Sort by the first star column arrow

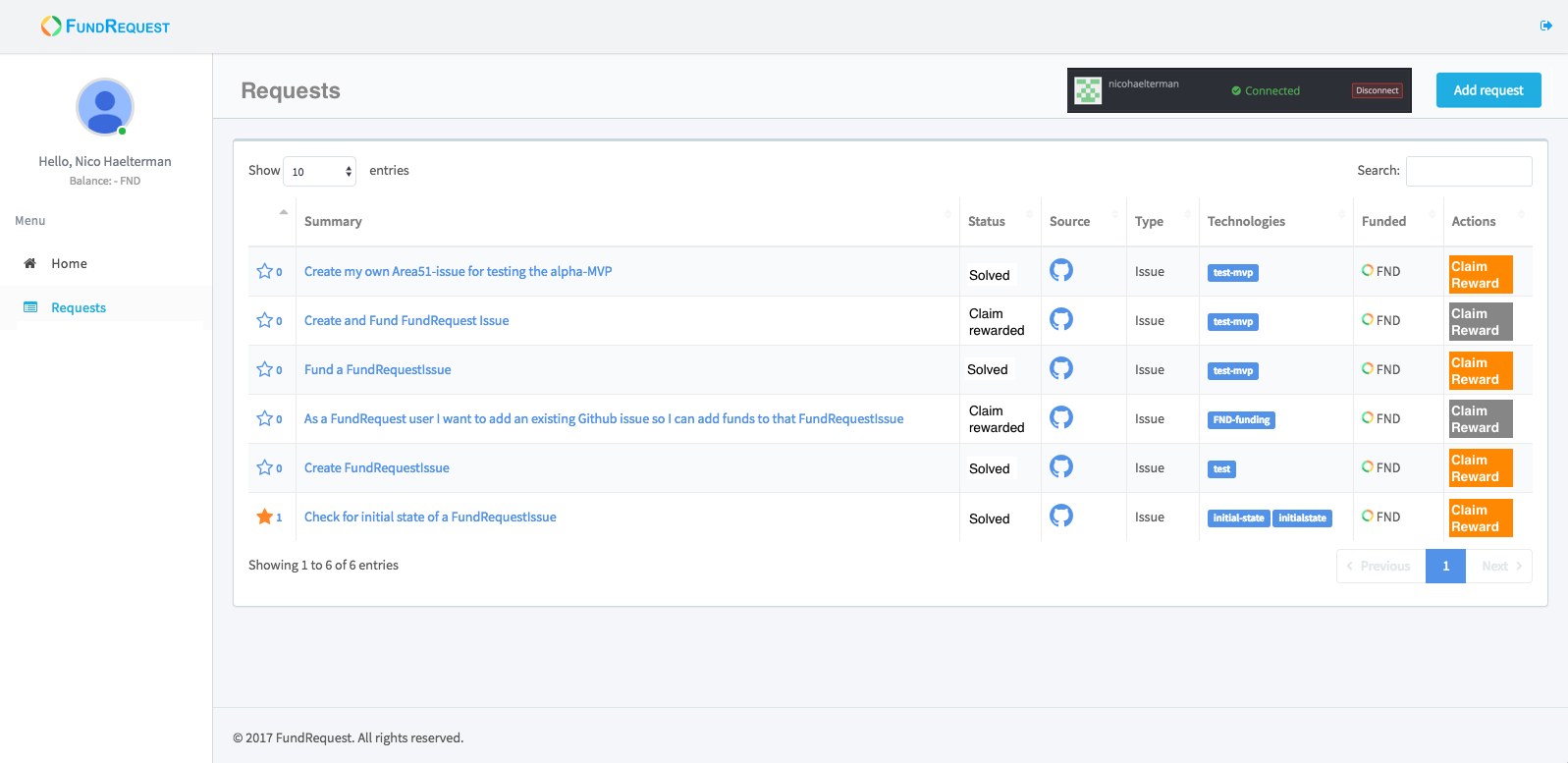coord(283,212)
